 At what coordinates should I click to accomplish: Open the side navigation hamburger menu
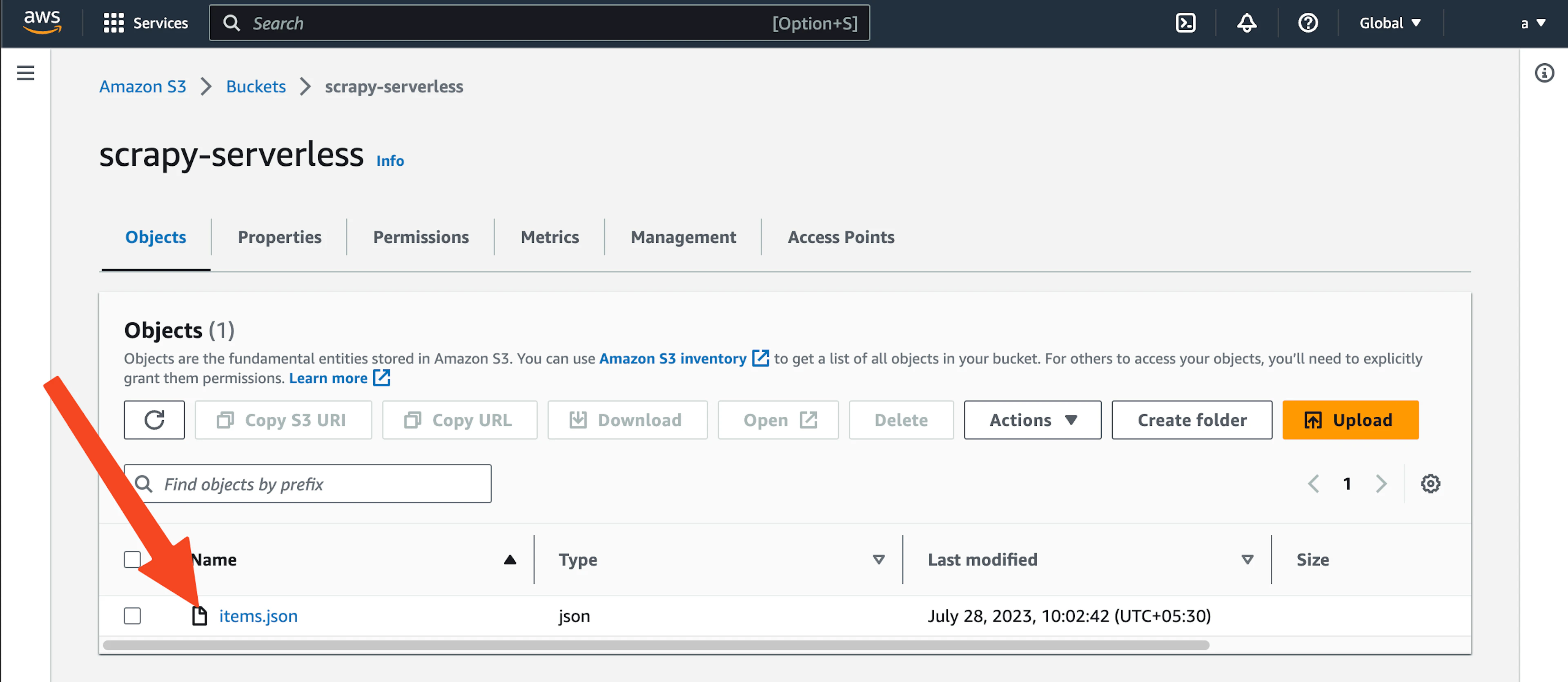(26, 73)
